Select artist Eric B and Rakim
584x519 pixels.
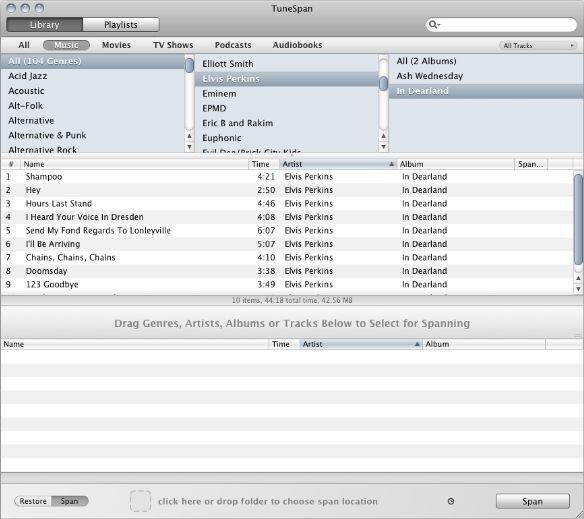(287, 123)
